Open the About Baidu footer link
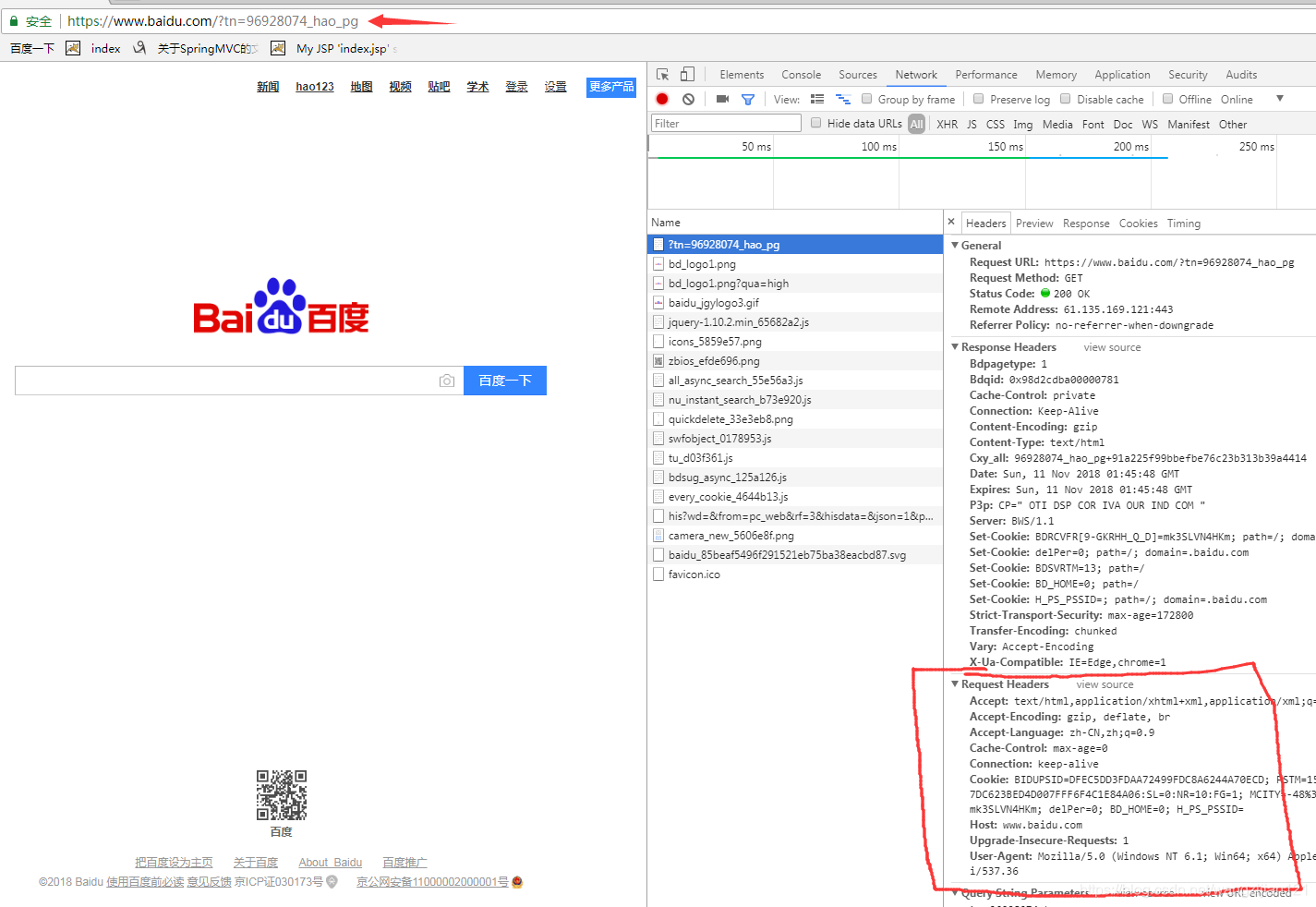The image size is (1316, 907). [330, 863]
